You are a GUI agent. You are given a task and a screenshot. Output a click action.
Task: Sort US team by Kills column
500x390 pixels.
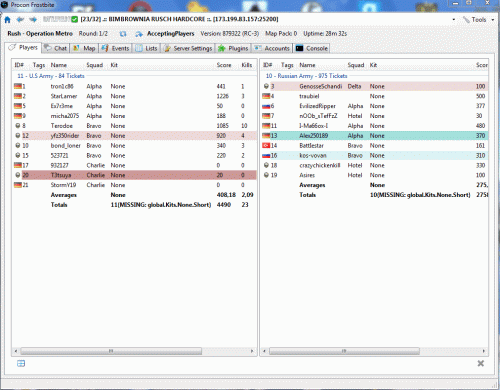pyautogui.click(x=247, y=65)
